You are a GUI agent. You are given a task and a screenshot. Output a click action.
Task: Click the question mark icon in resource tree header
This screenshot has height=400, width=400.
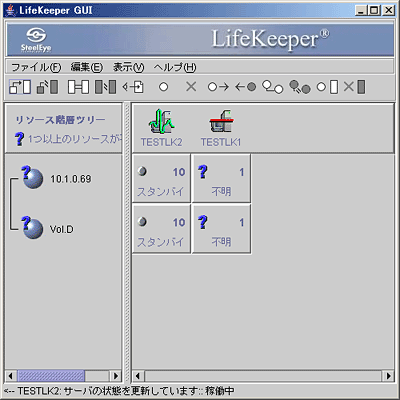(x=20, y=139)
